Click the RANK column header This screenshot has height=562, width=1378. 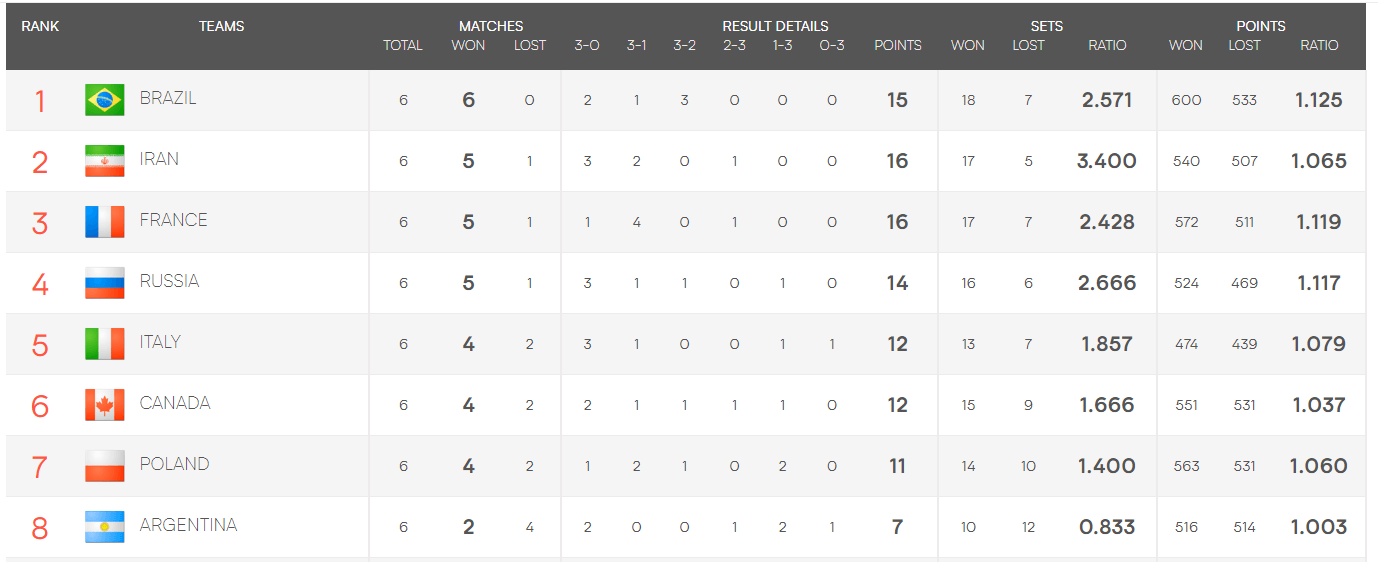[x=40, y=26]
